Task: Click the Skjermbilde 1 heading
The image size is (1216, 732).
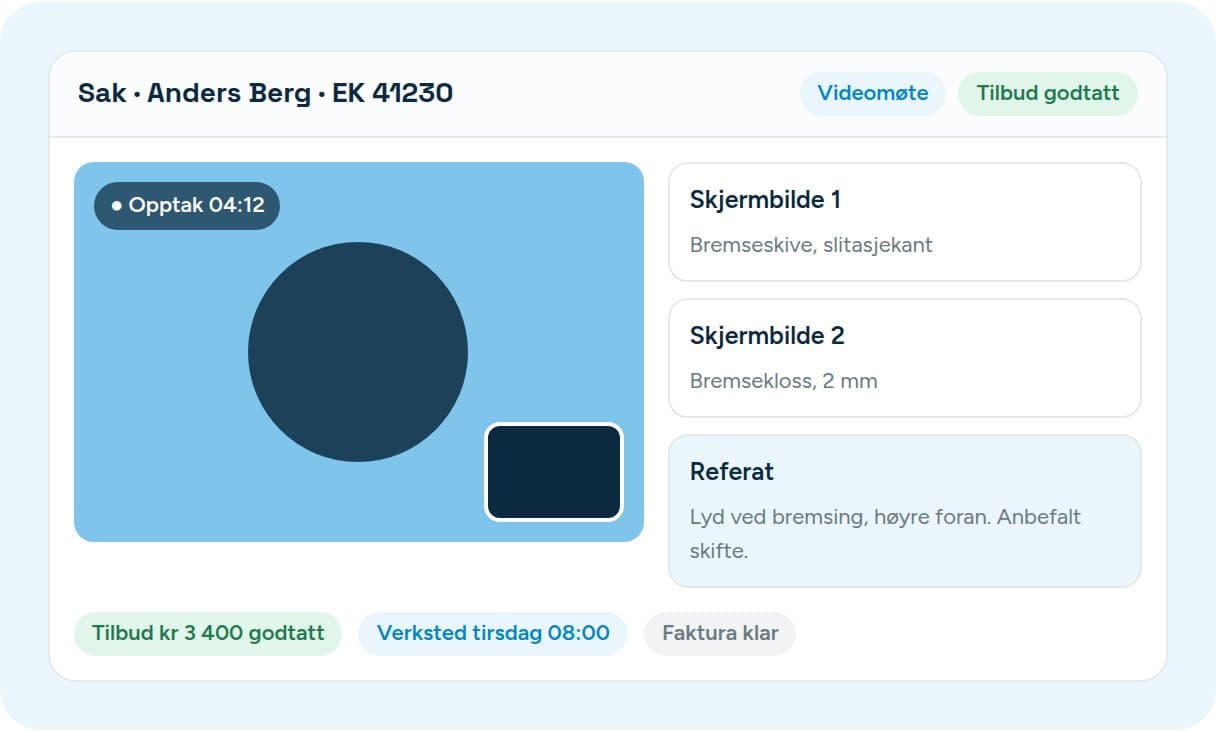Action: (x=765, y=200)
